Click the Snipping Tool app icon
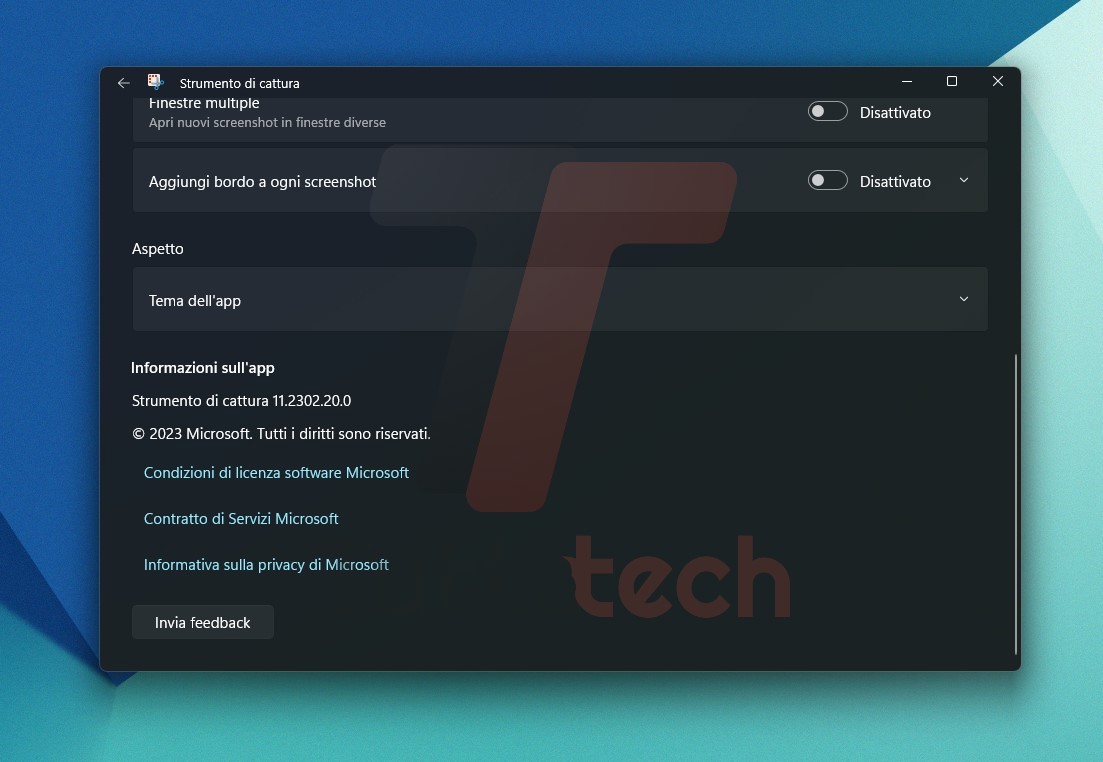The height and width of the screenshot is (762, 1103). [x=155, y=83]
